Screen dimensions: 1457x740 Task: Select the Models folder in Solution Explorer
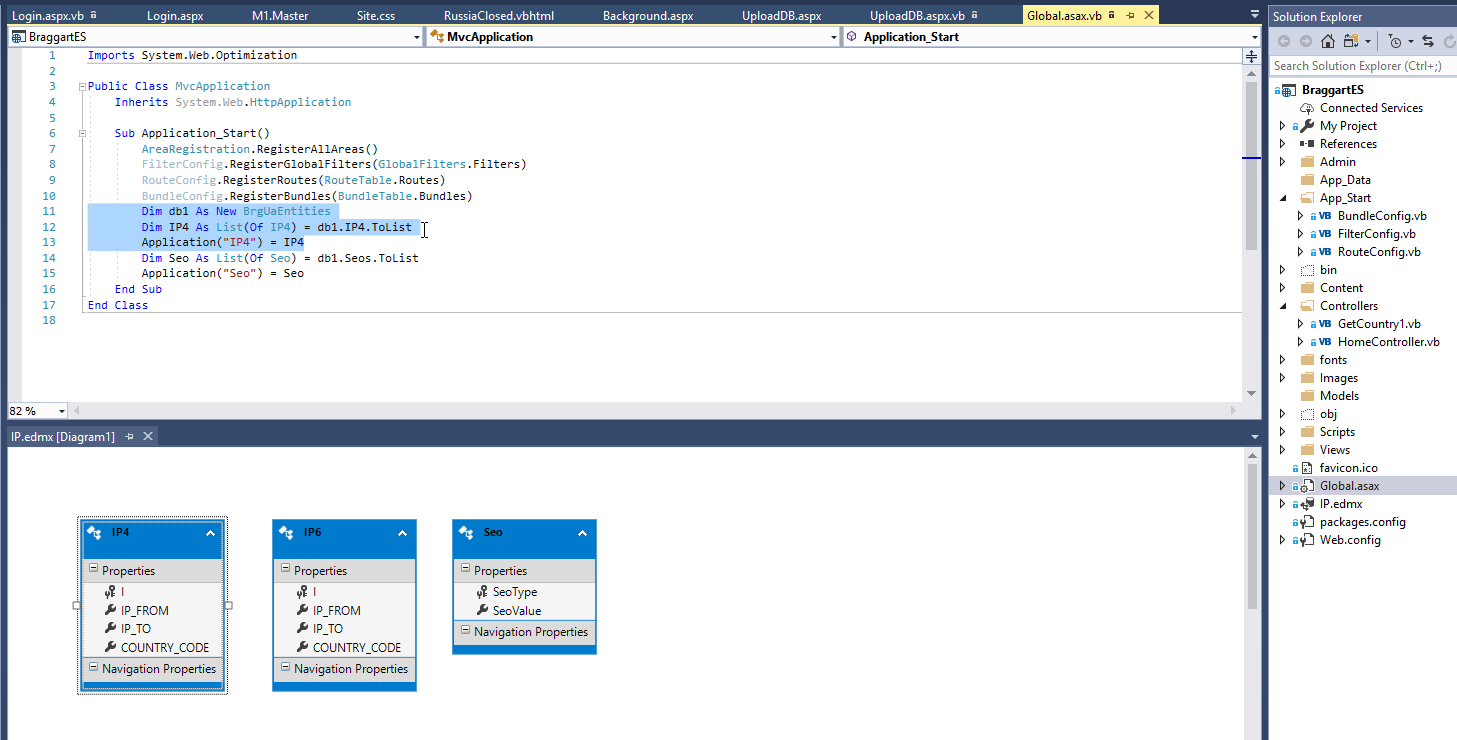click(1339, 396)
